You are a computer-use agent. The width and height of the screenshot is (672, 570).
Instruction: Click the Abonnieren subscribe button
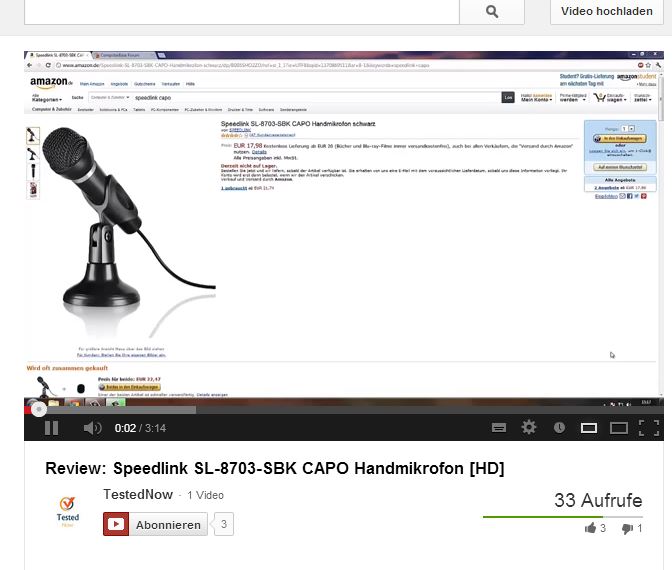pos(156,524)
